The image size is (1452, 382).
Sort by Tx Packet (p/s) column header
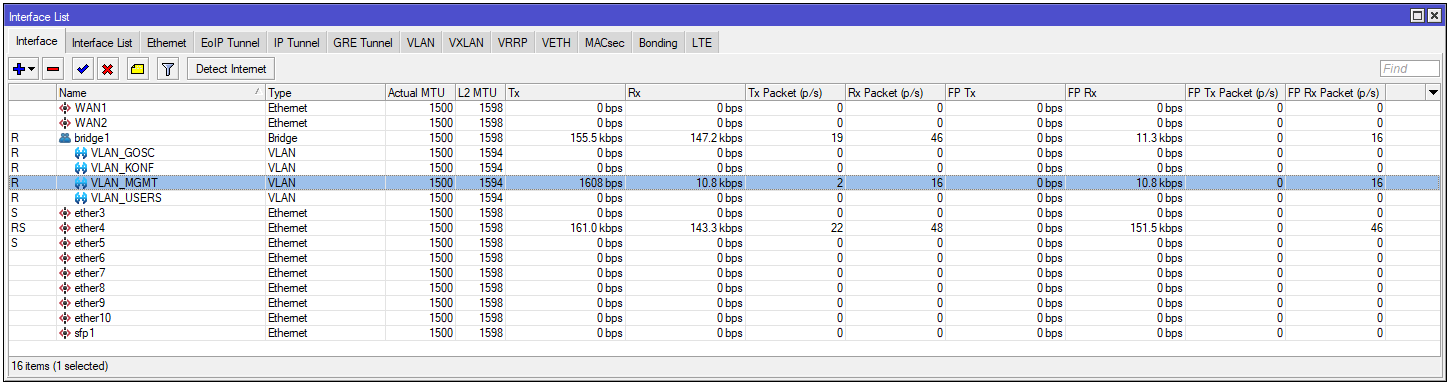(795, 92)
